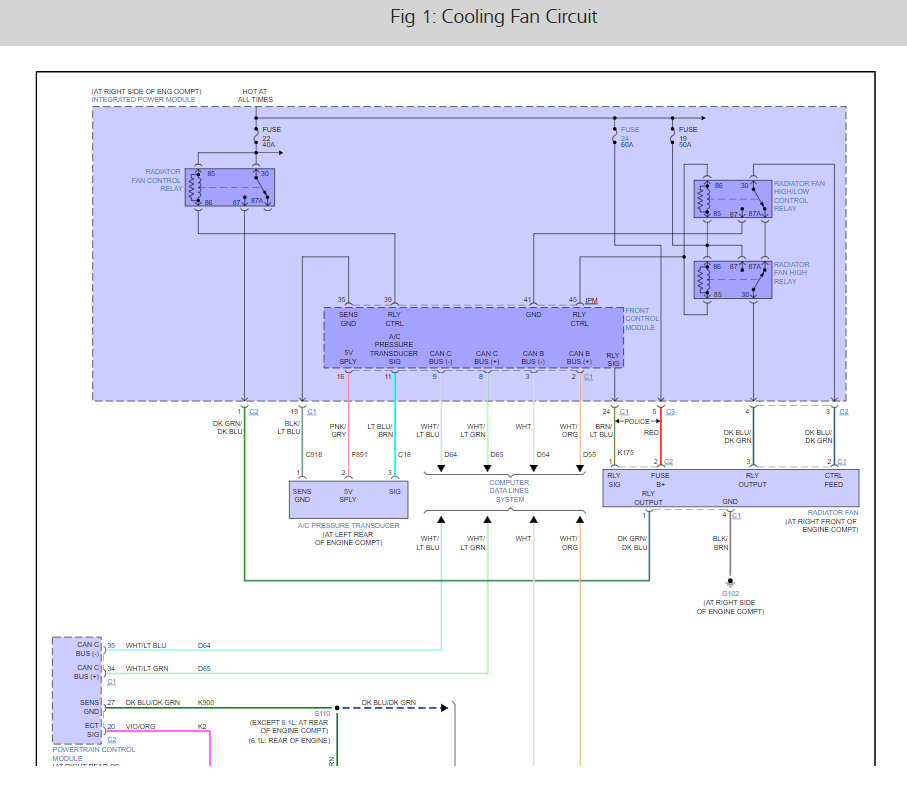907x788 pixels.
Task: Open the C2 link beside DK GRN/DK BLU pin 1
Action: [254, 412]
